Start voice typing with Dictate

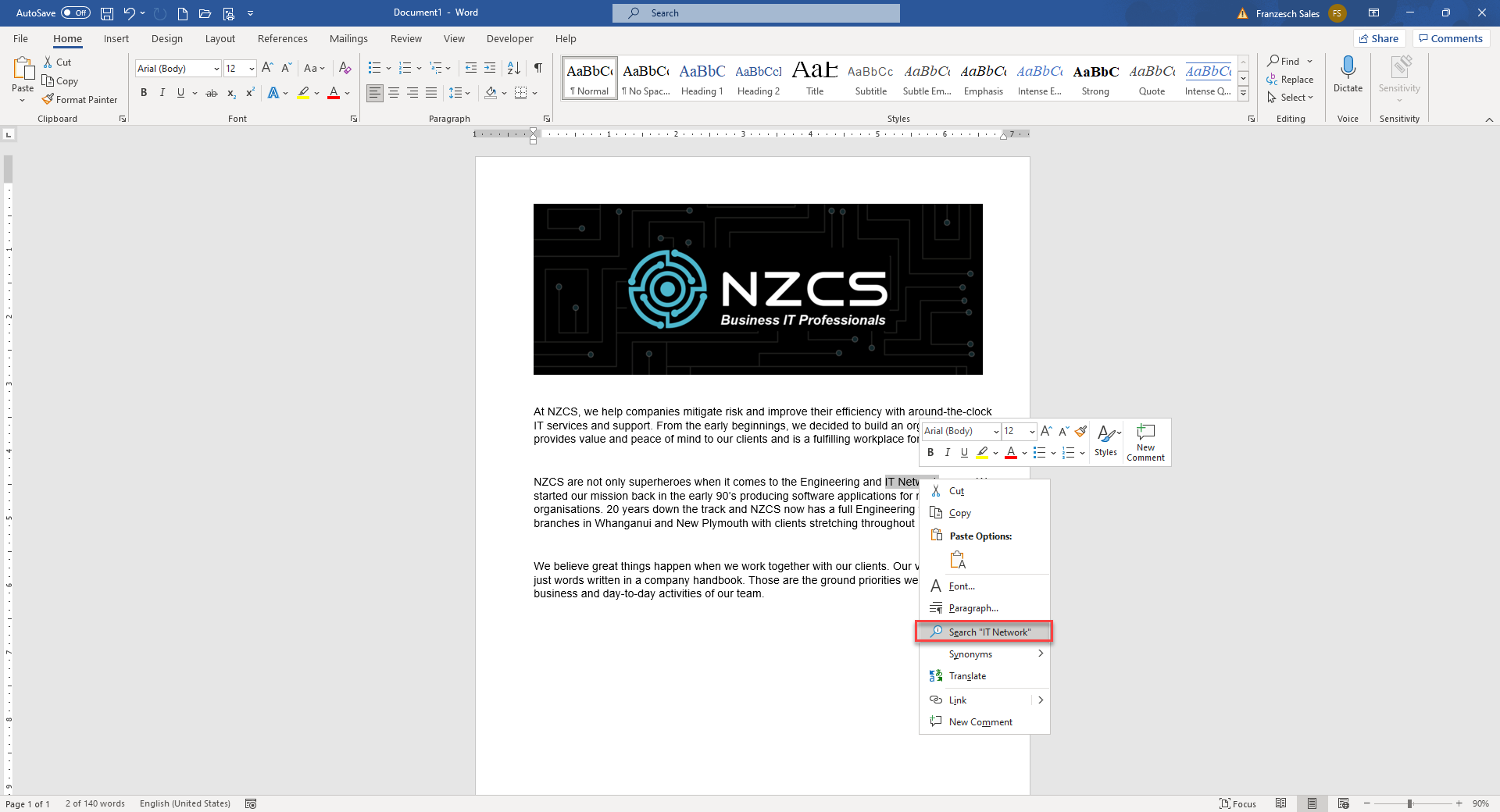1348,74
